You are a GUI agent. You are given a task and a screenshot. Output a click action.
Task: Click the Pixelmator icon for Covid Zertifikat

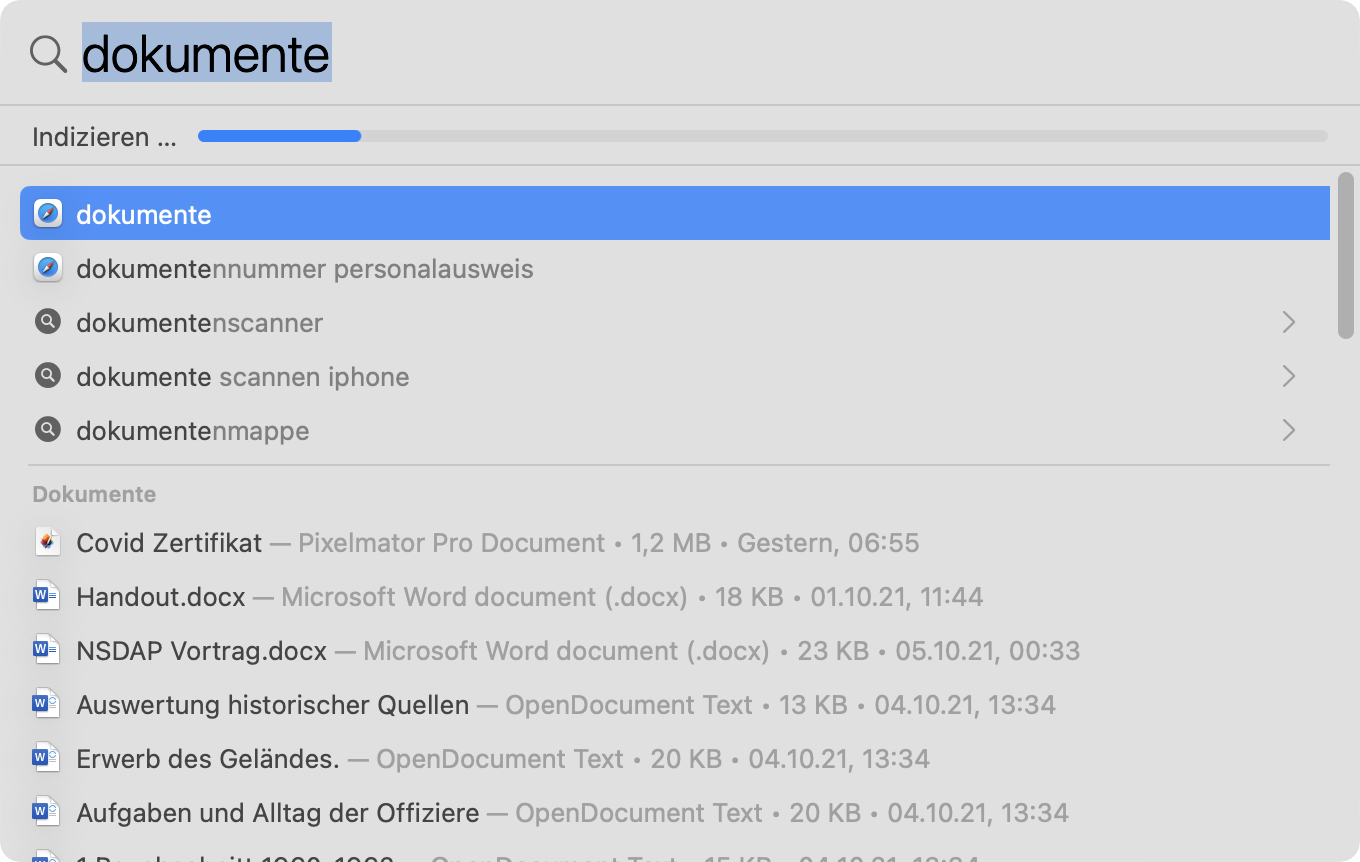pyautogui.click(x=47, y=542)
